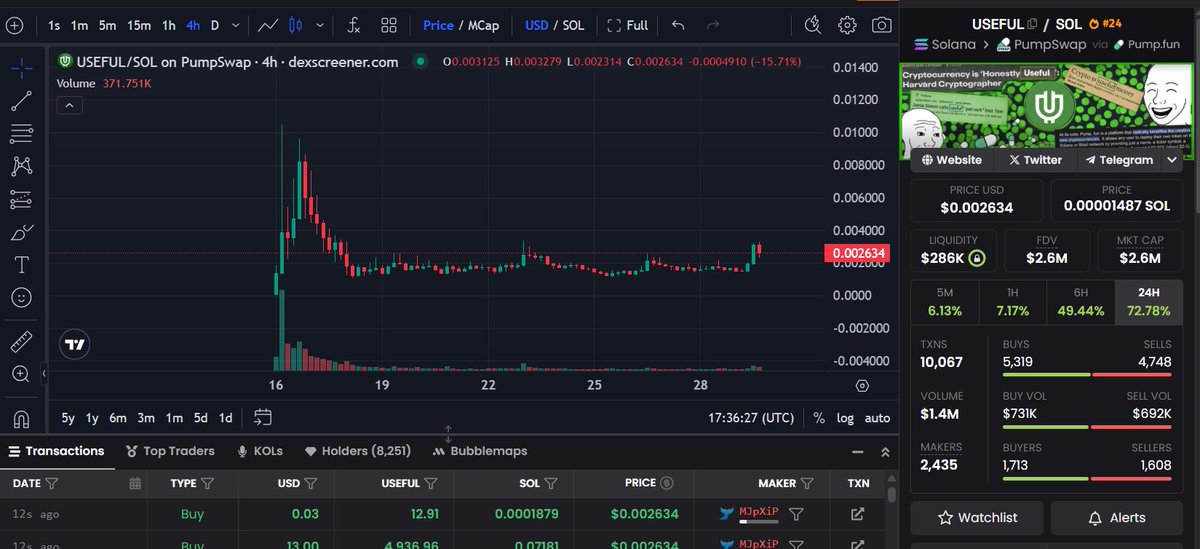1200x549 pixels.
Task: Open transaction link in TXN column
Action: tap(857, 514)
